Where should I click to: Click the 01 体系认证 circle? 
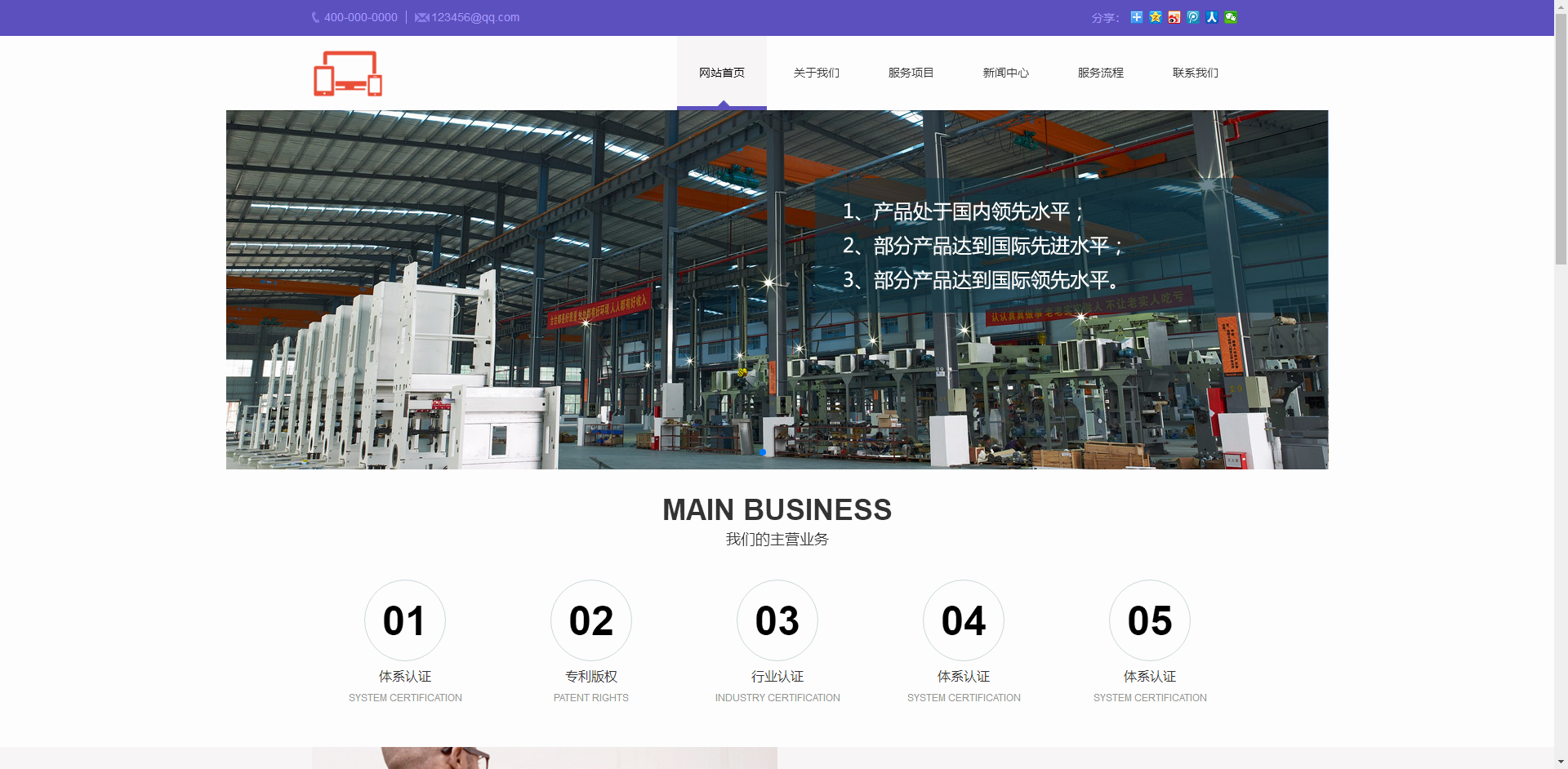tap(405, 620)
